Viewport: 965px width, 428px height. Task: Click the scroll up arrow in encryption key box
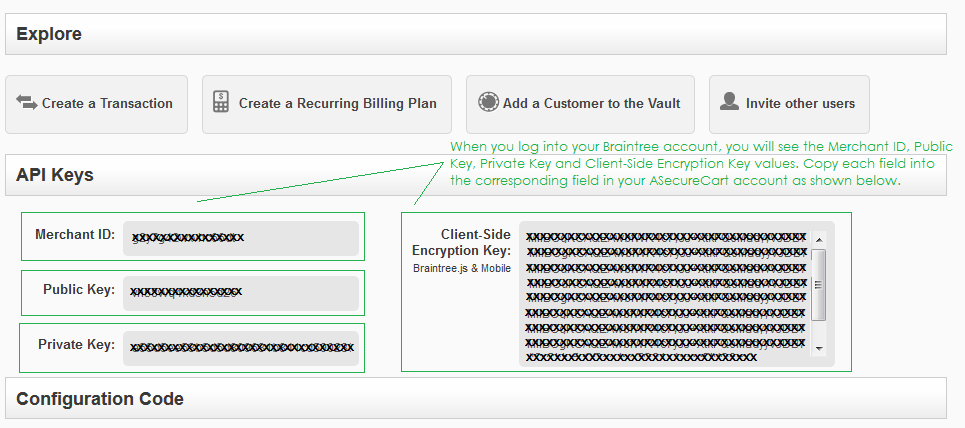click(819, 239)
